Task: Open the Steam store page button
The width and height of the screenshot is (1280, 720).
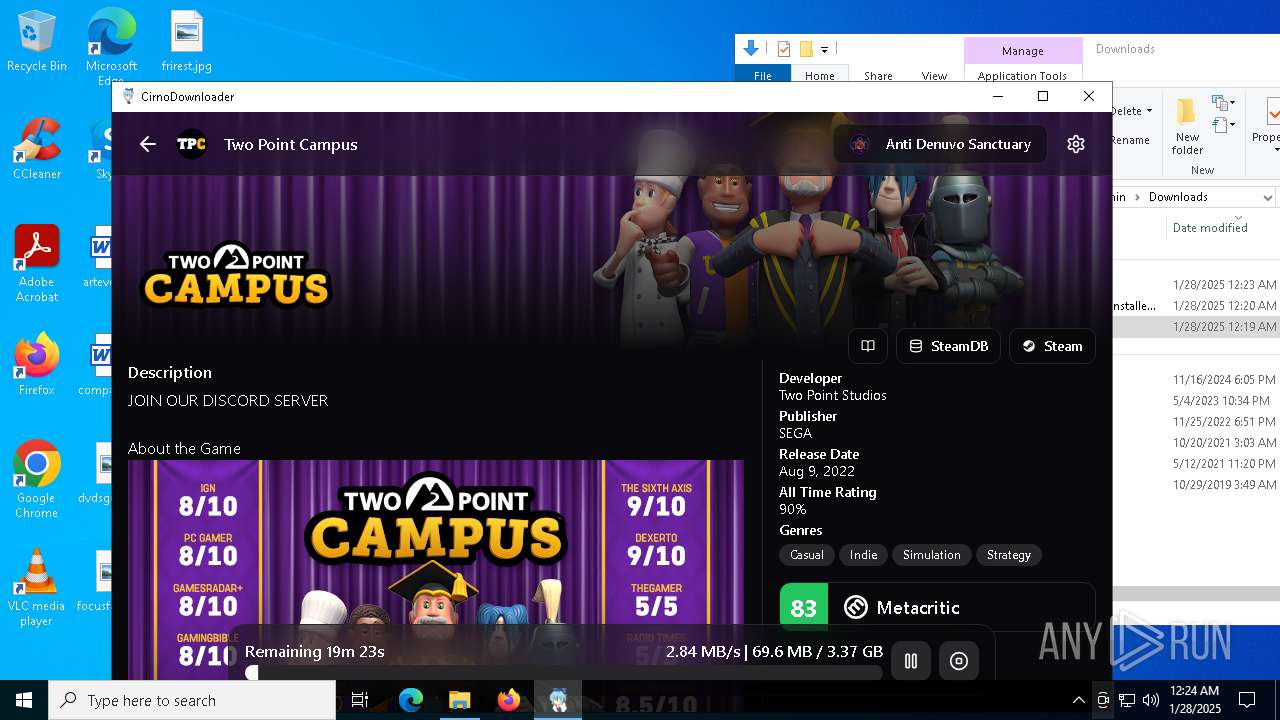Action: (x=1052, y=346)
